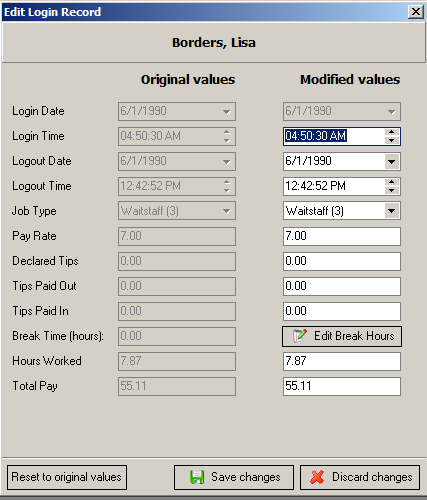Image resolution: width=427 pixels, height=500 pixels.
Task: Decrease modified Logout Time with down arrow
Action: click(392, 190)
